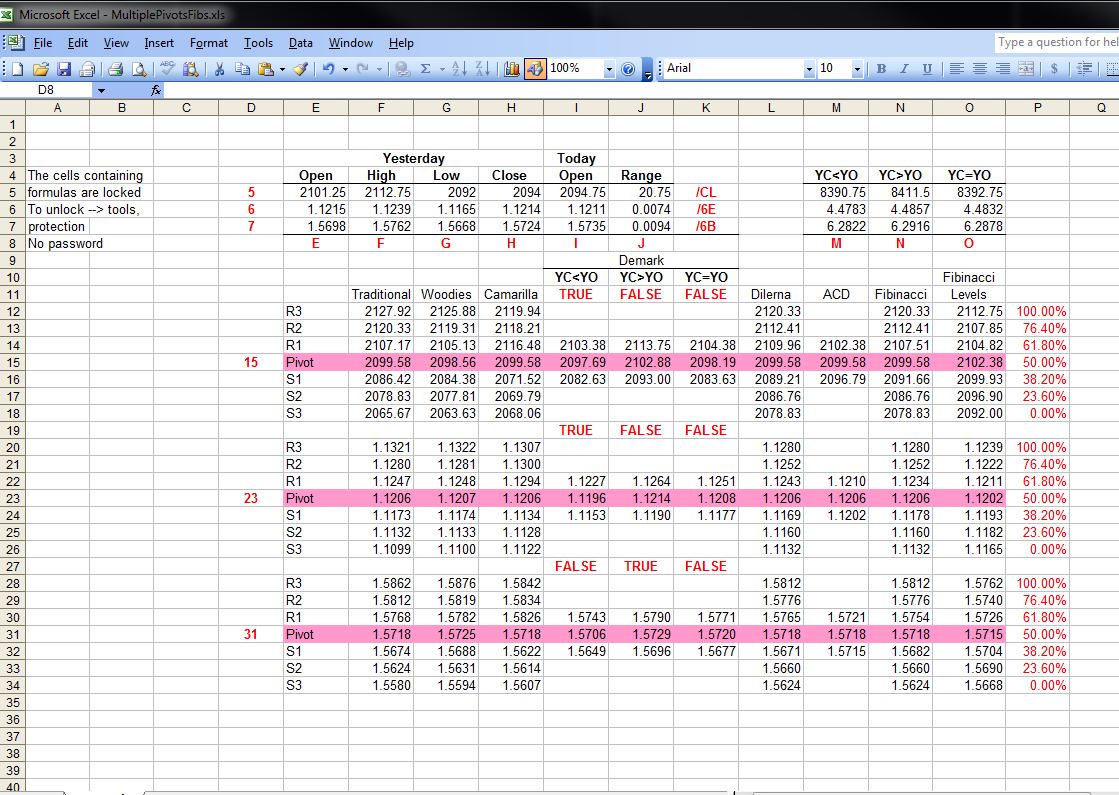Print the spreadsheet with the printer icon

point(116,69)
